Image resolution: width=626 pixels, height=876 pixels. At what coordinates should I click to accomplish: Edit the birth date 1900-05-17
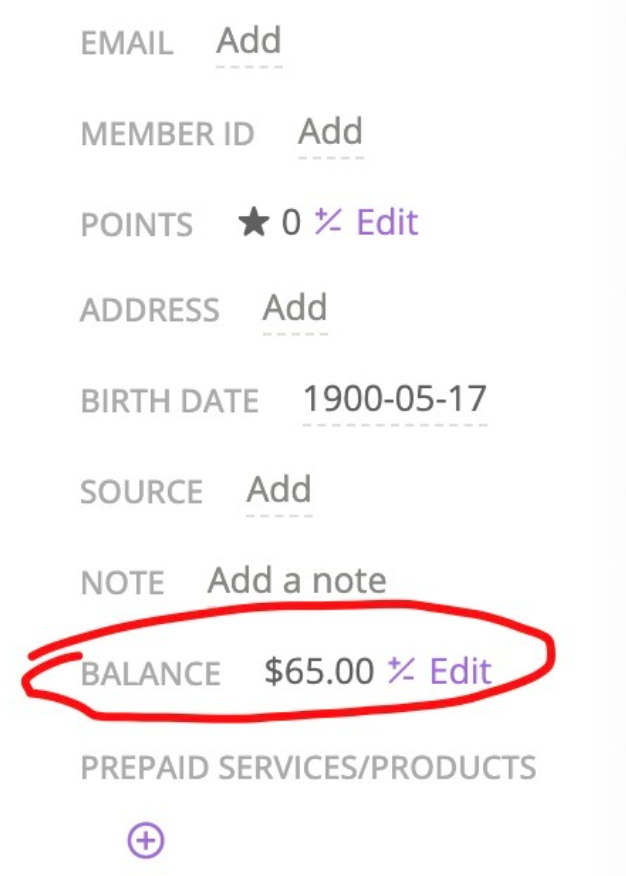pyautogui.click(x=394, y=399)
